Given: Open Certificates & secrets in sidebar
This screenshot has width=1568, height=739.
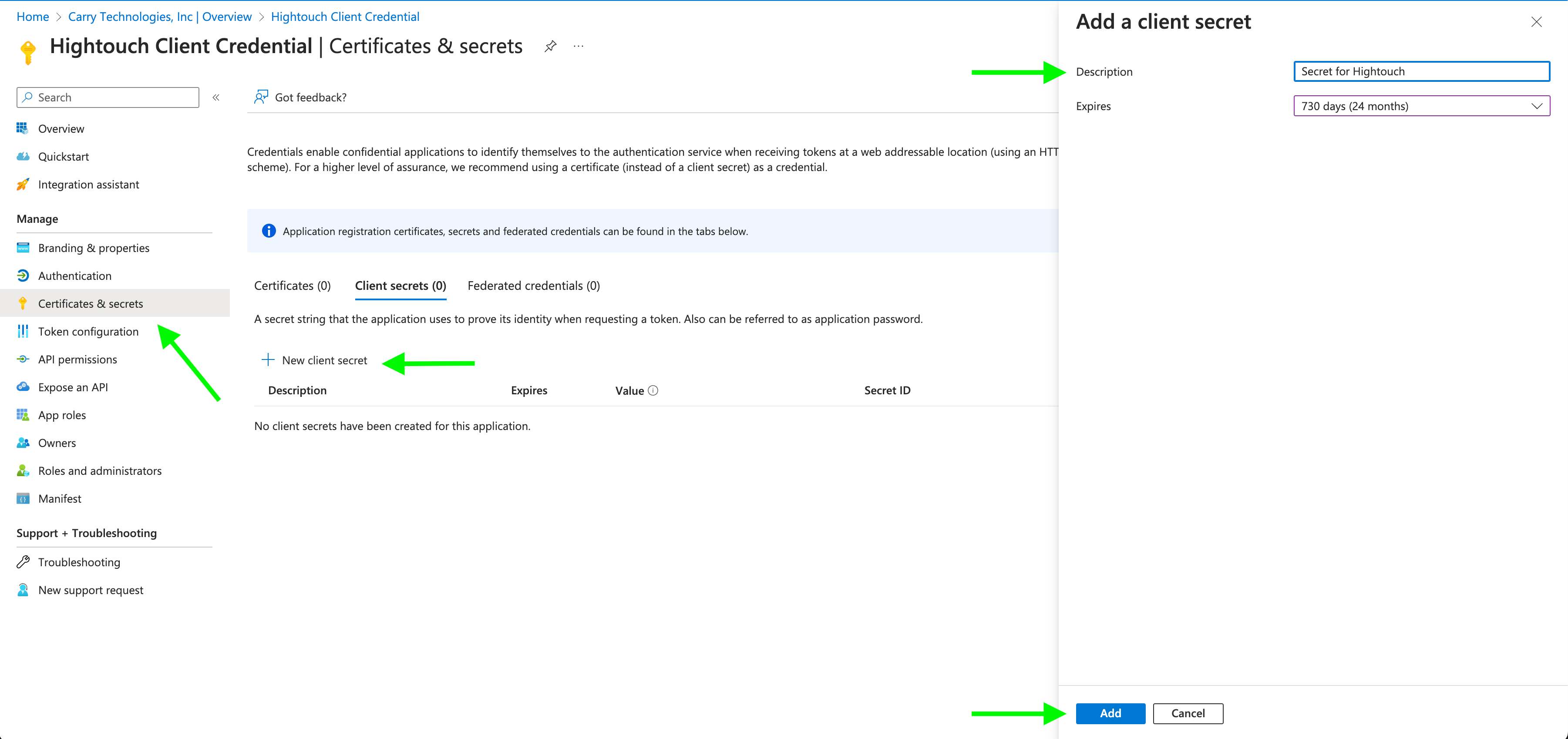Looking at the screenshot, I should click(114, 303).
